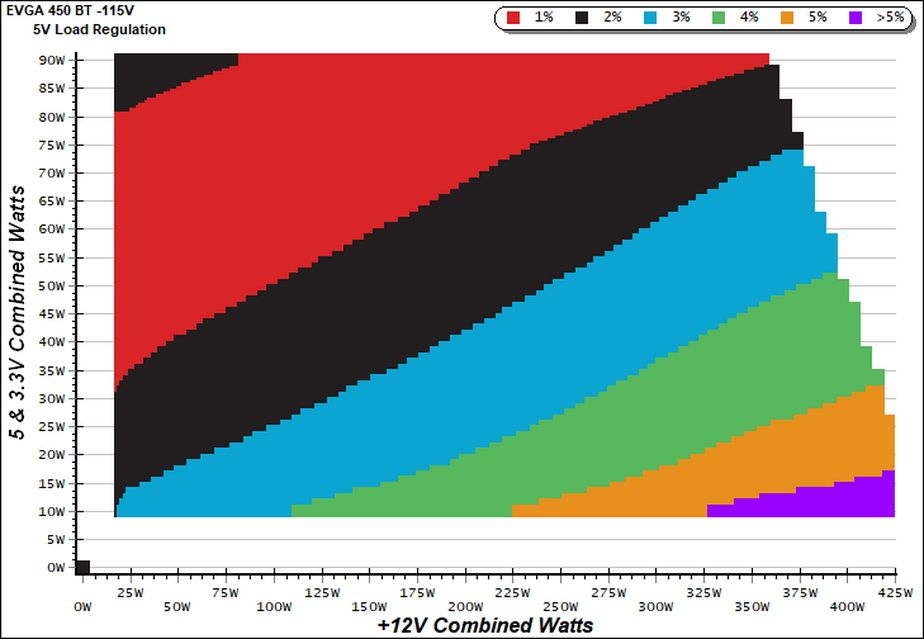924x639 pixels.
Task: Click the blue 3% legend swatch
Action: click(651, 18)
